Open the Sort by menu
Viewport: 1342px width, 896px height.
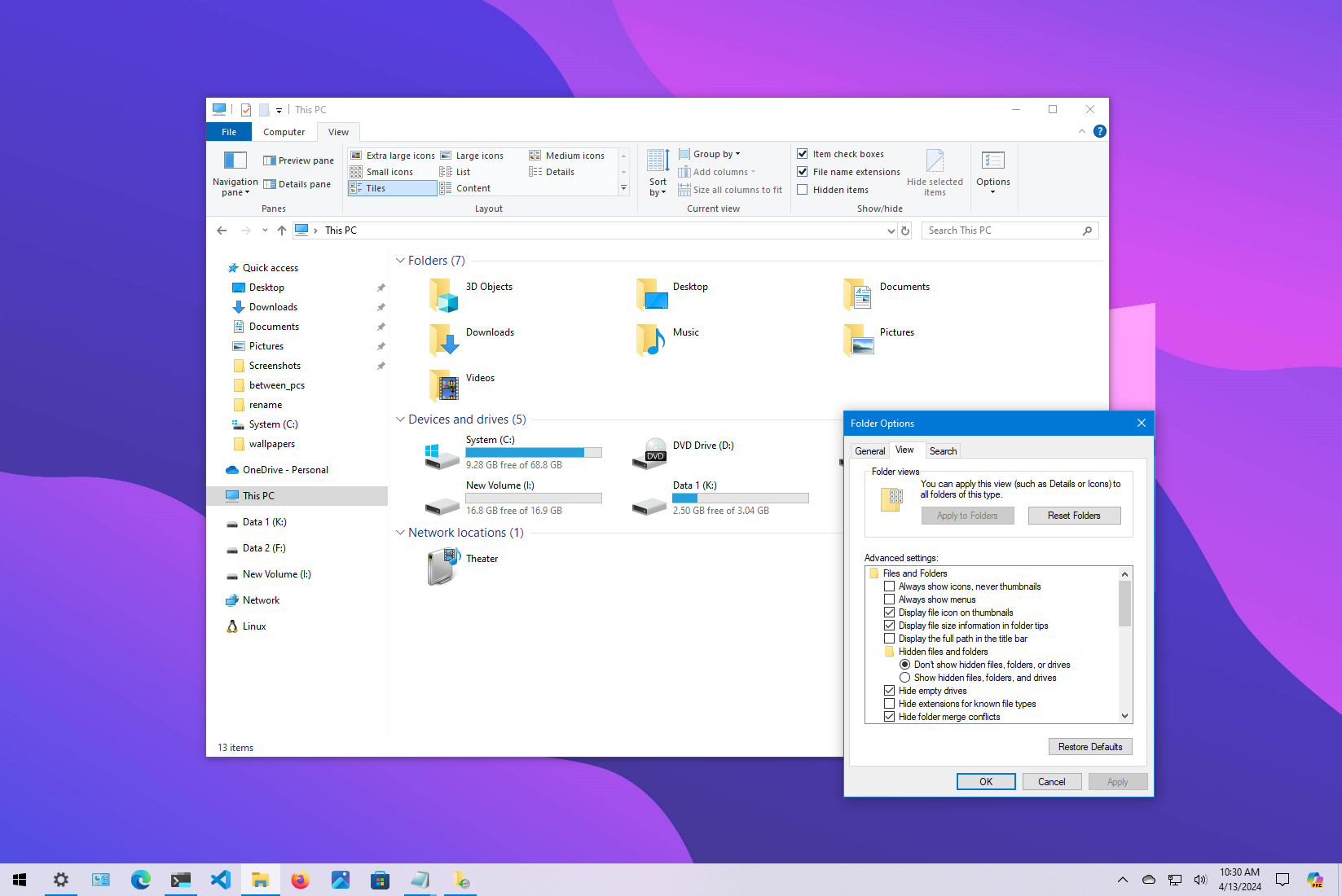658,173
